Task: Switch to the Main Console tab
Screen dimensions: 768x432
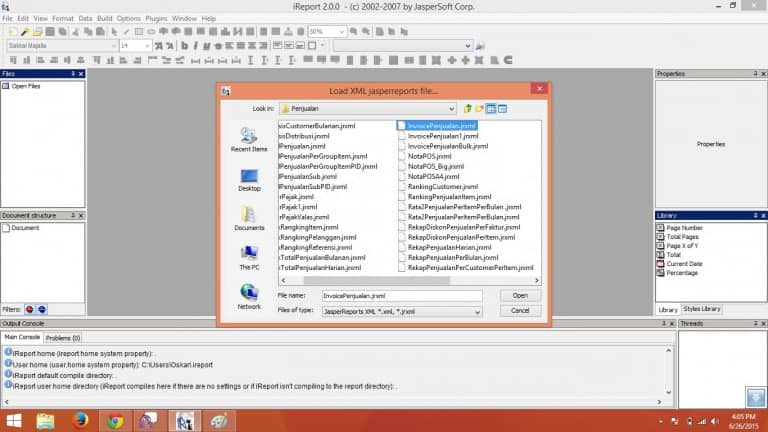Action: click(x=22, y=337)
